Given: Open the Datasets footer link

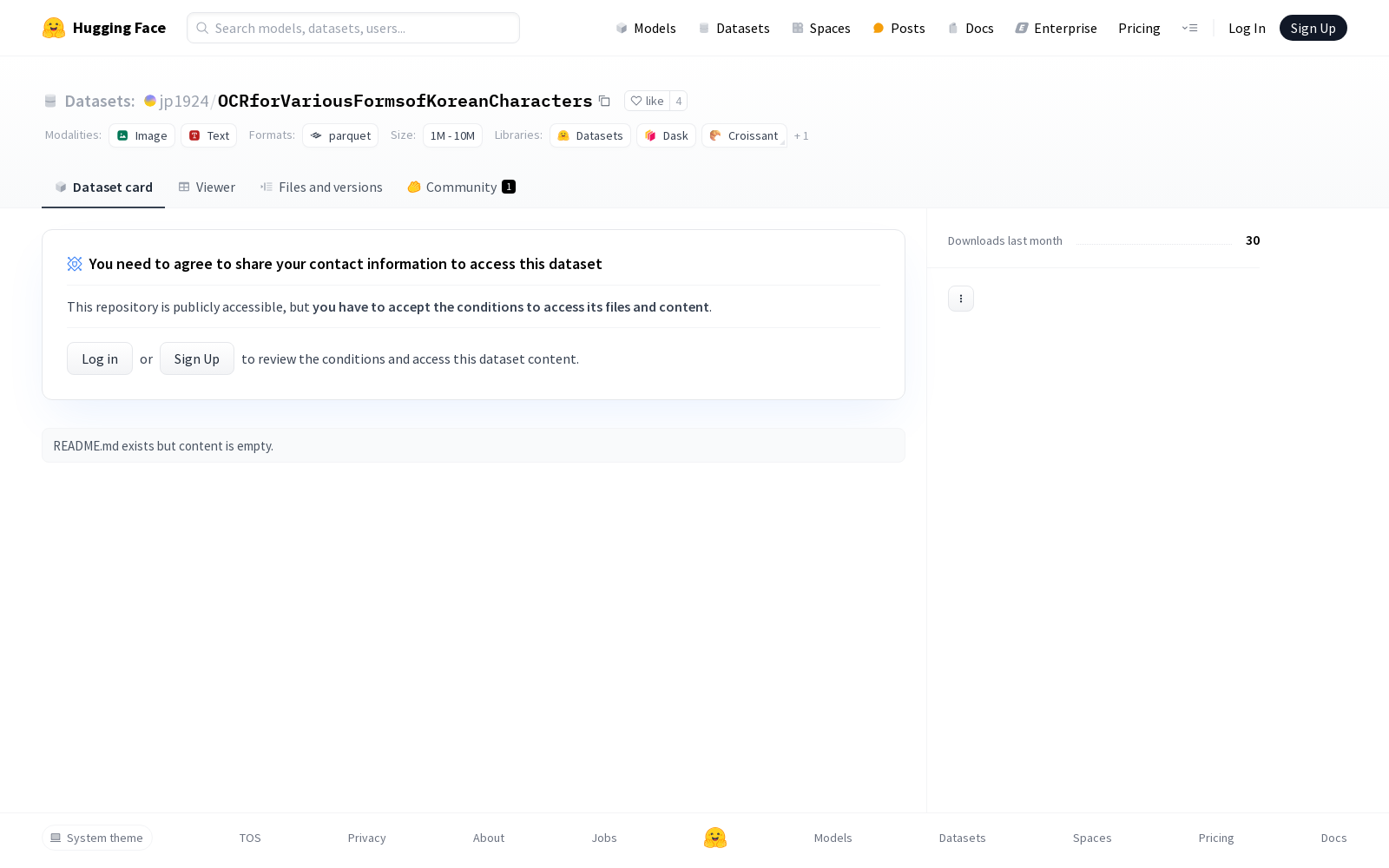Looking at the screenshot, I should pyautogui.click(x=963, y=838).
